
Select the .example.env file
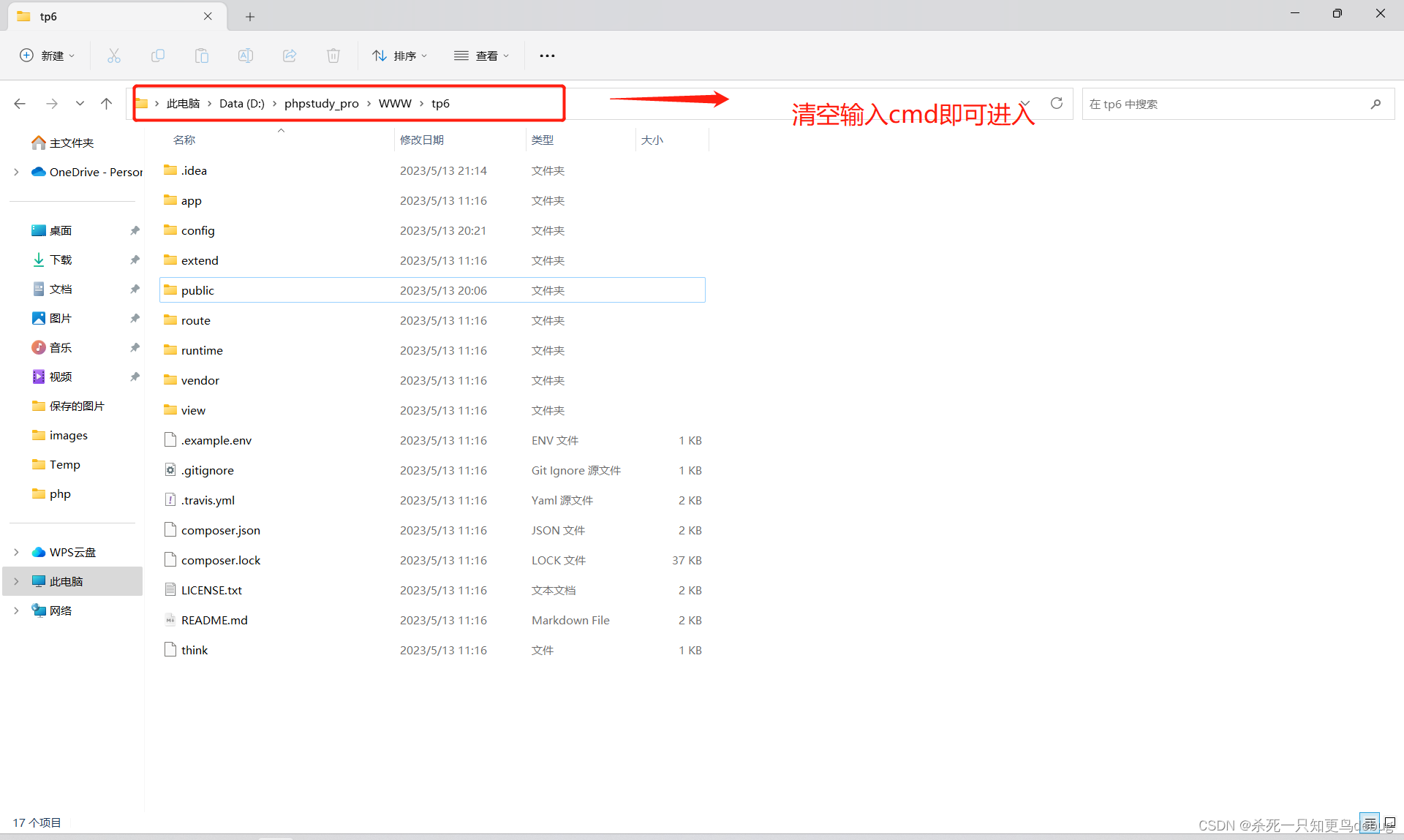[x=432, y=440]
